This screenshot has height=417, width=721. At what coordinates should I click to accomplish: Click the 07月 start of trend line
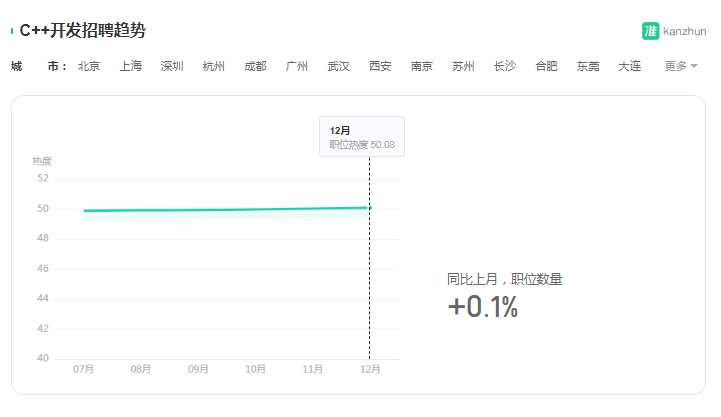click(x=84, y=211)
